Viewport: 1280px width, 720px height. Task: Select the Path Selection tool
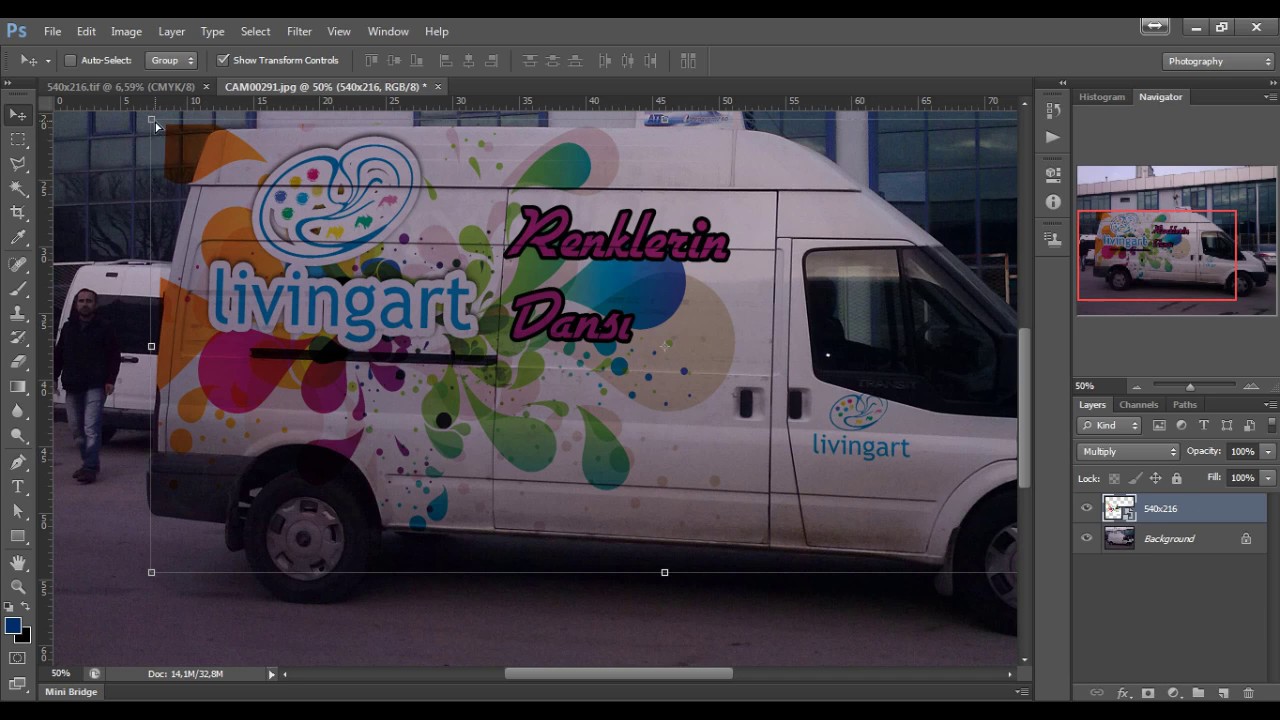[18, 512]
